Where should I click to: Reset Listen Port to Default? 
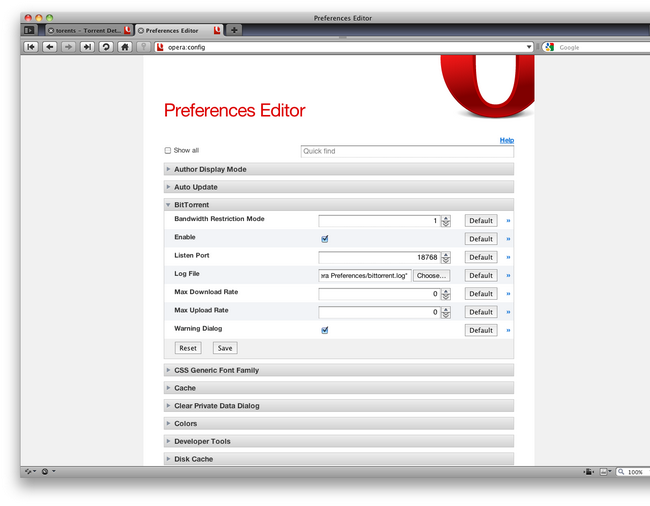[481, 257]
